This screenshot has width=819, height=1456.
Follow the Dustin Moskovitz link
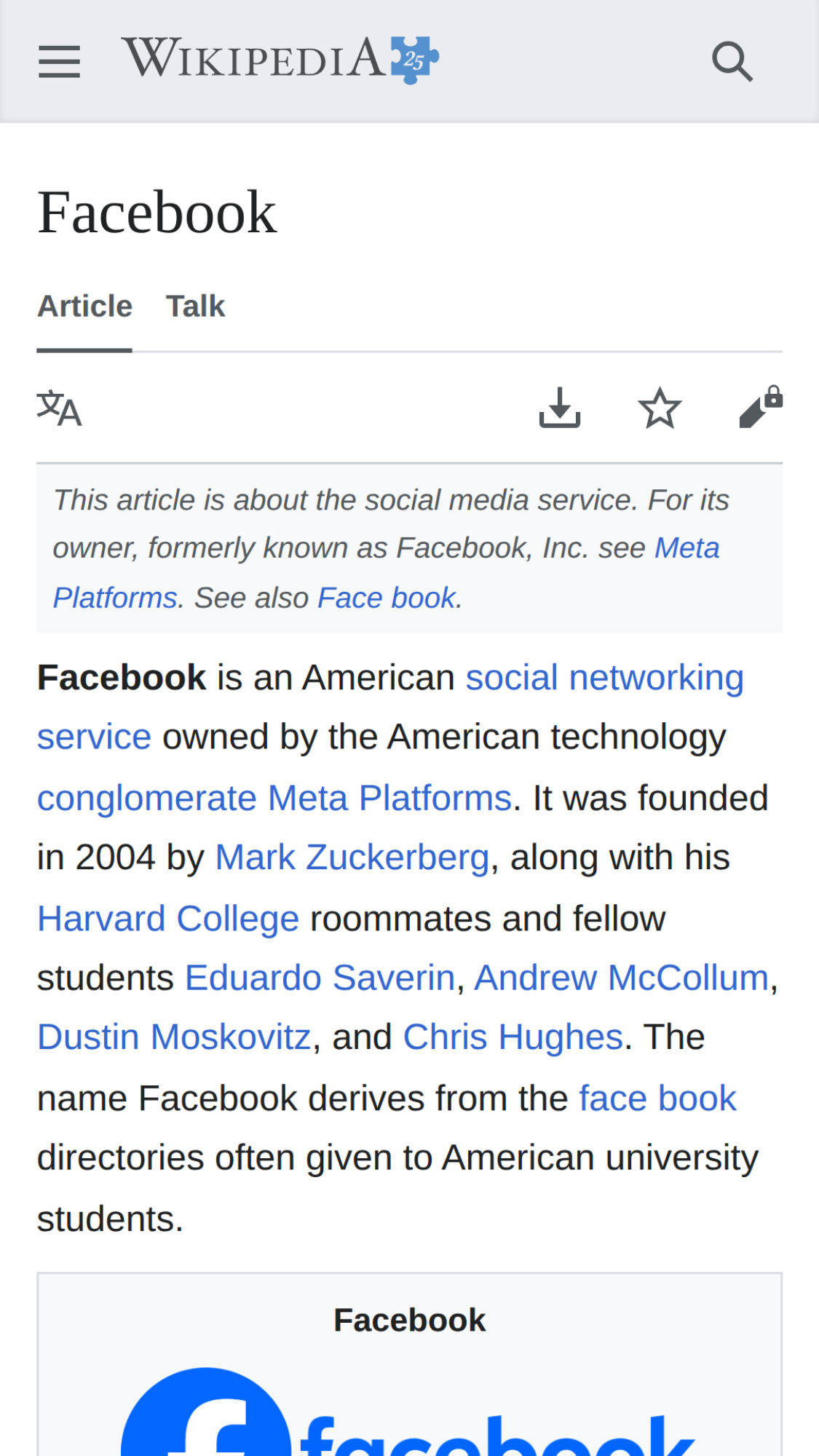click(174, 1037)
